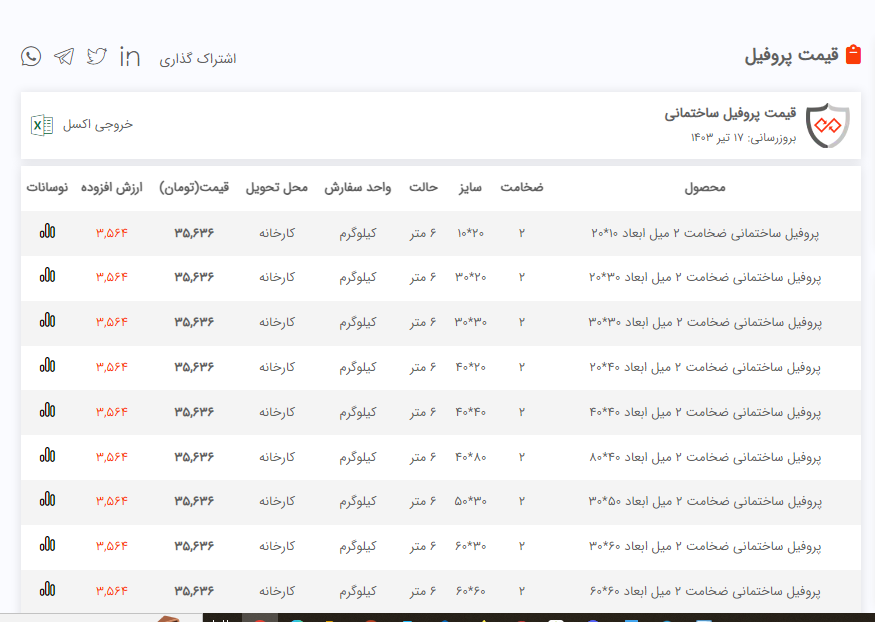
Task: Click the shield logo beside the table title
Action: [x=827, y=125]
